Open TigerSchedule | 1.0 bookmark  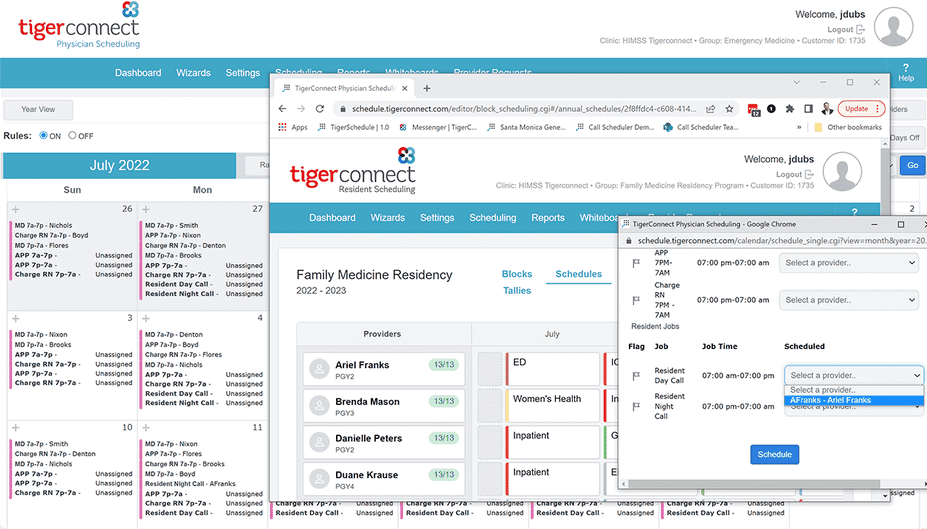click(x=354, y=127)
